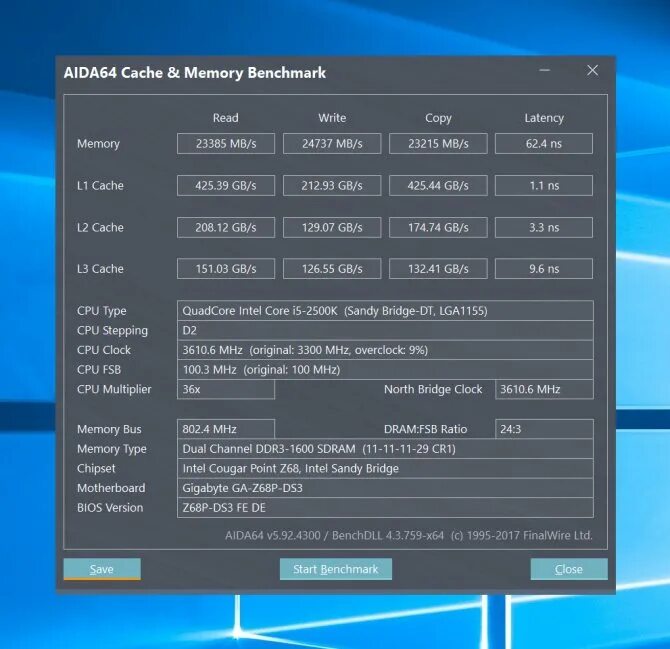Image resolution: width=670 pixels, height=649 pixels.
Task: Click the CPU FSB 100.3 MHz field
Action: pos(385,370)
